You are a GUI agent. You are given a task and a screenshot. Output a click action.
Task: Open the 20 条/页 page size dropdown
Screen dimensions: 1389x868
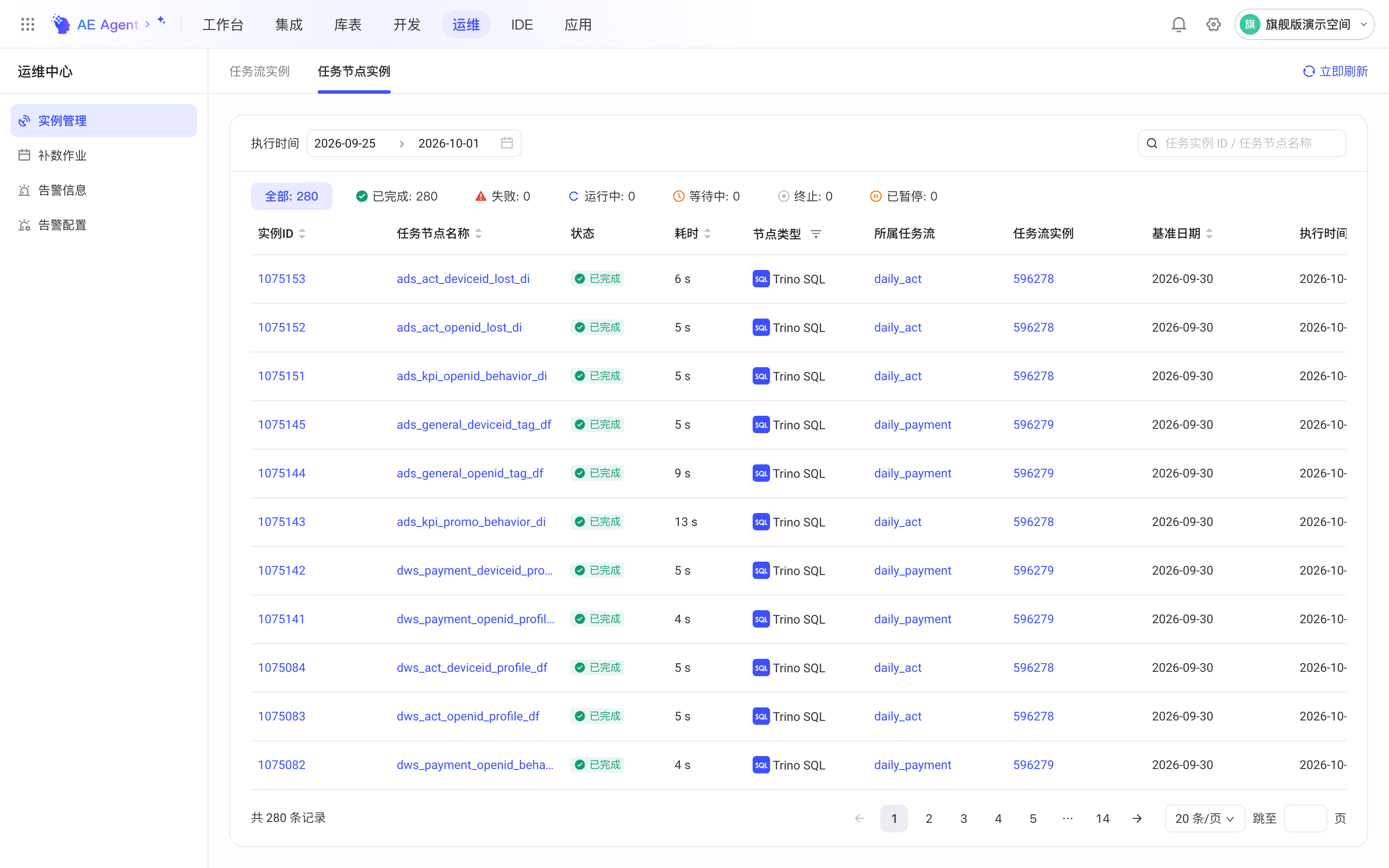(x=1205, y=819)
